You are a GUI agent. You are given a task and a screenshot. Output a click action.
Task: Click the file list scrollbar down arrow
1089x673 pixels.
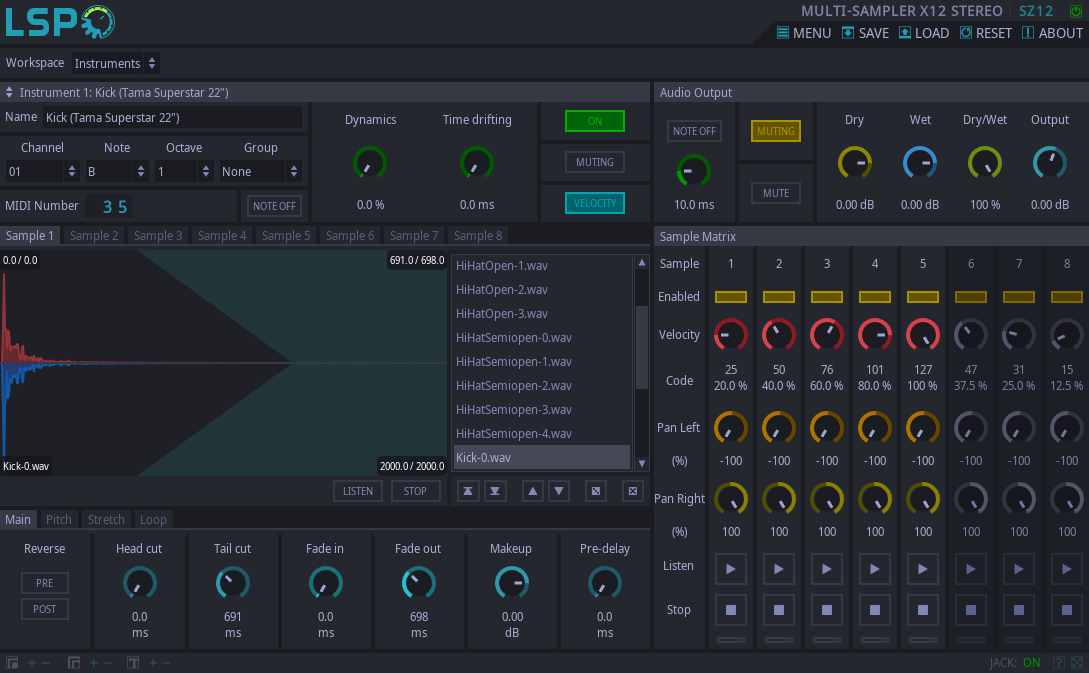(x=642, y=463)
